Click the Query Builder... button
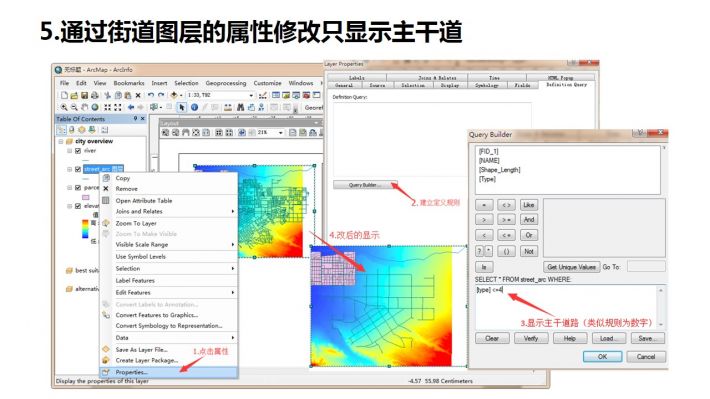Image resolution: width=710 pixels, height=399 pixels. coord(365,185)
